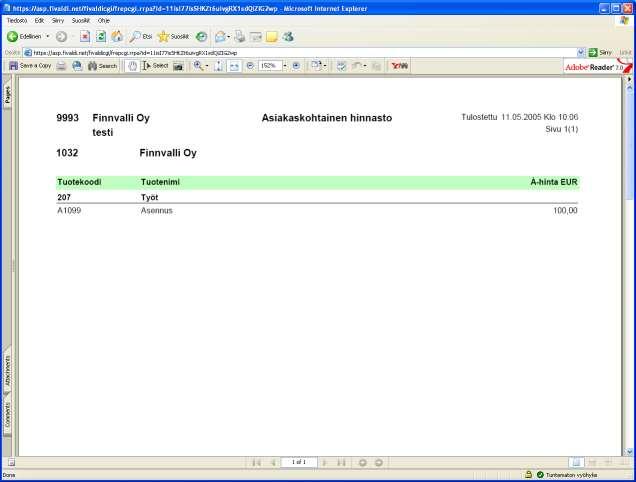Click the padlock icon in status bar
The height and width of the screenshot is (482, 636).
click(529, 474)
